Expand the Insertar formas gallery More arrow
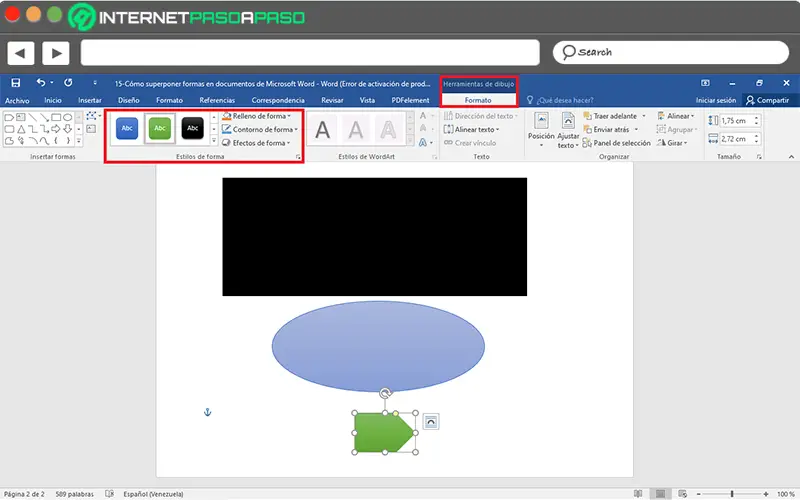Image resolution: width=800 pixels, height=500 pixels. pos(79,141)
